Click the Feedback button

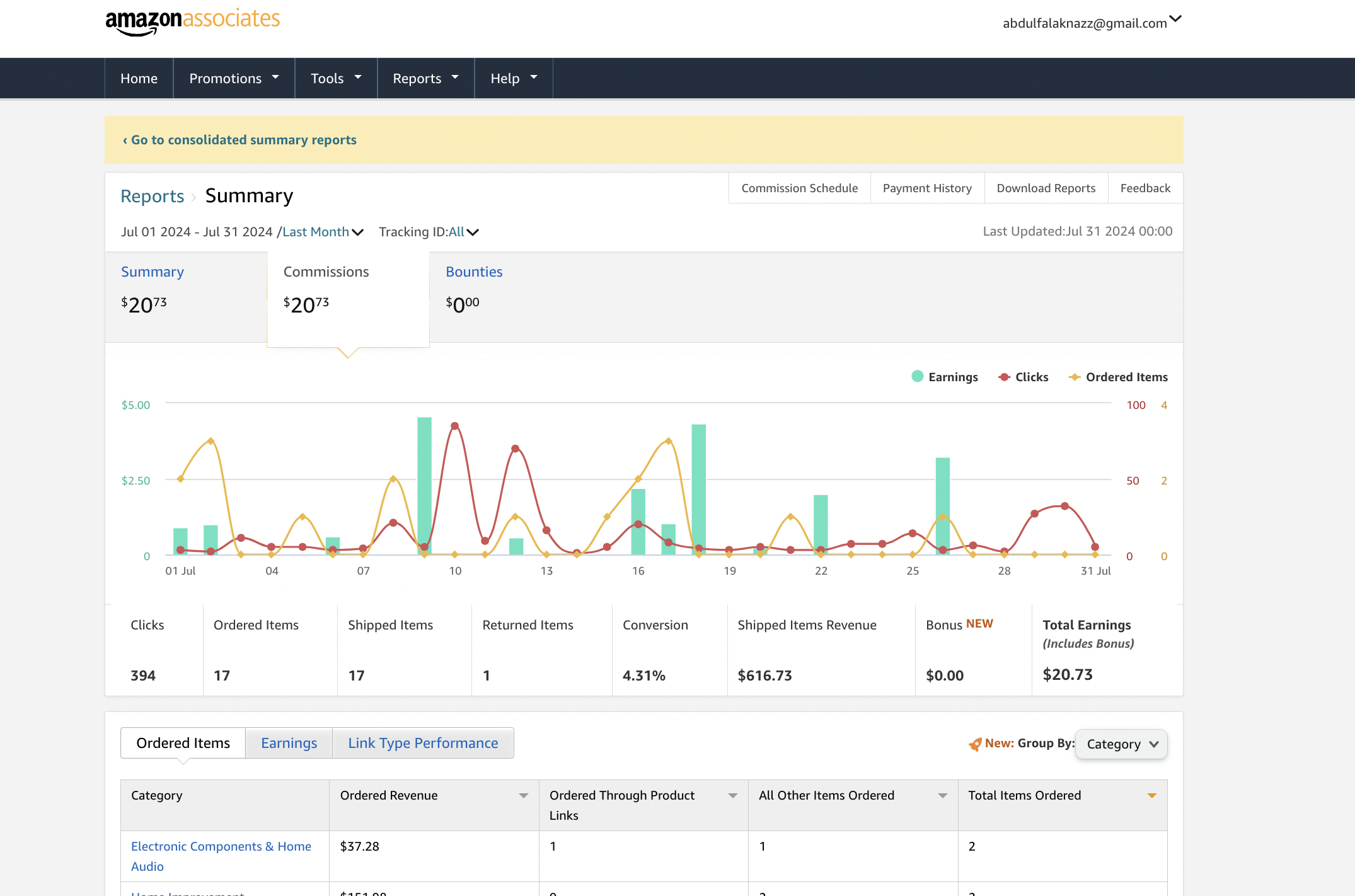(x=1145, y=188)
